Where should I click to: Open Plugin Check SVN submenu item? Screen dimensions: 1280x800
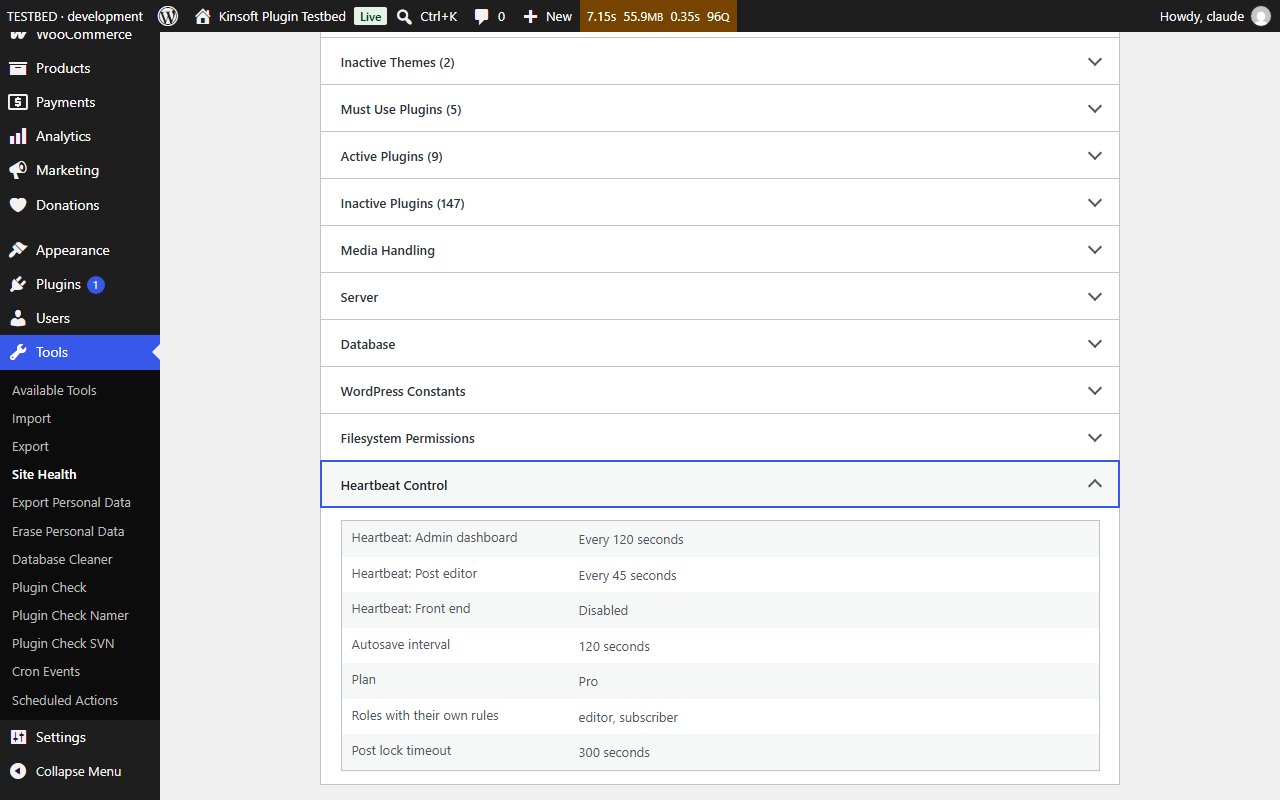[63, 643]
